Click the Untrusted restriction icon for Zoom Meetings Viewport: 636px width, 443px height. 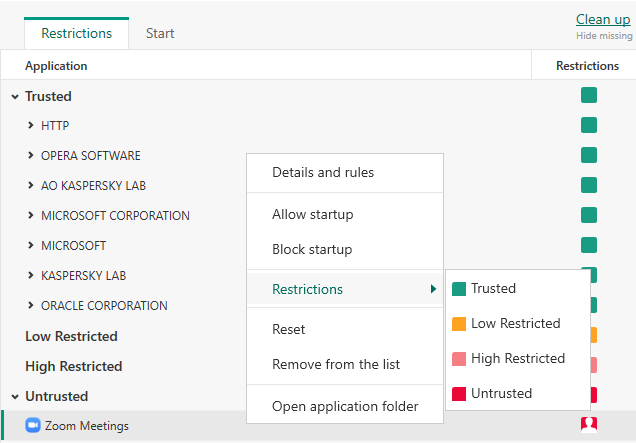click(589, 424)
